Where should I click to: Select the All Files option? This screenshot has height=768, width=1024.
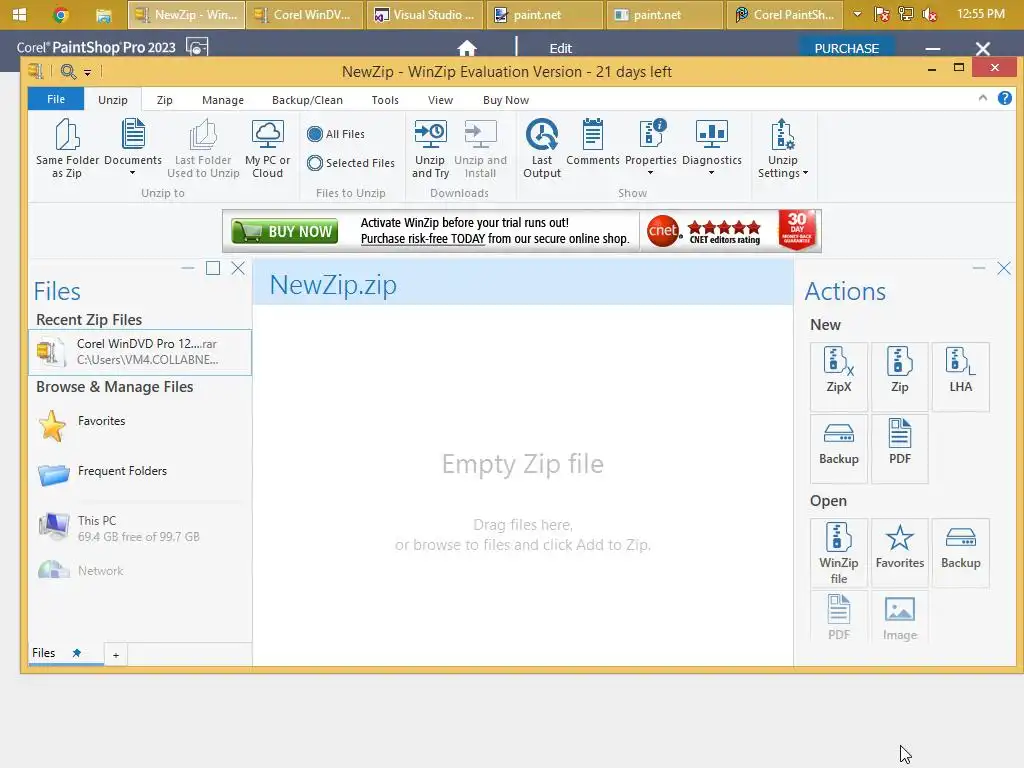(336, 134)
